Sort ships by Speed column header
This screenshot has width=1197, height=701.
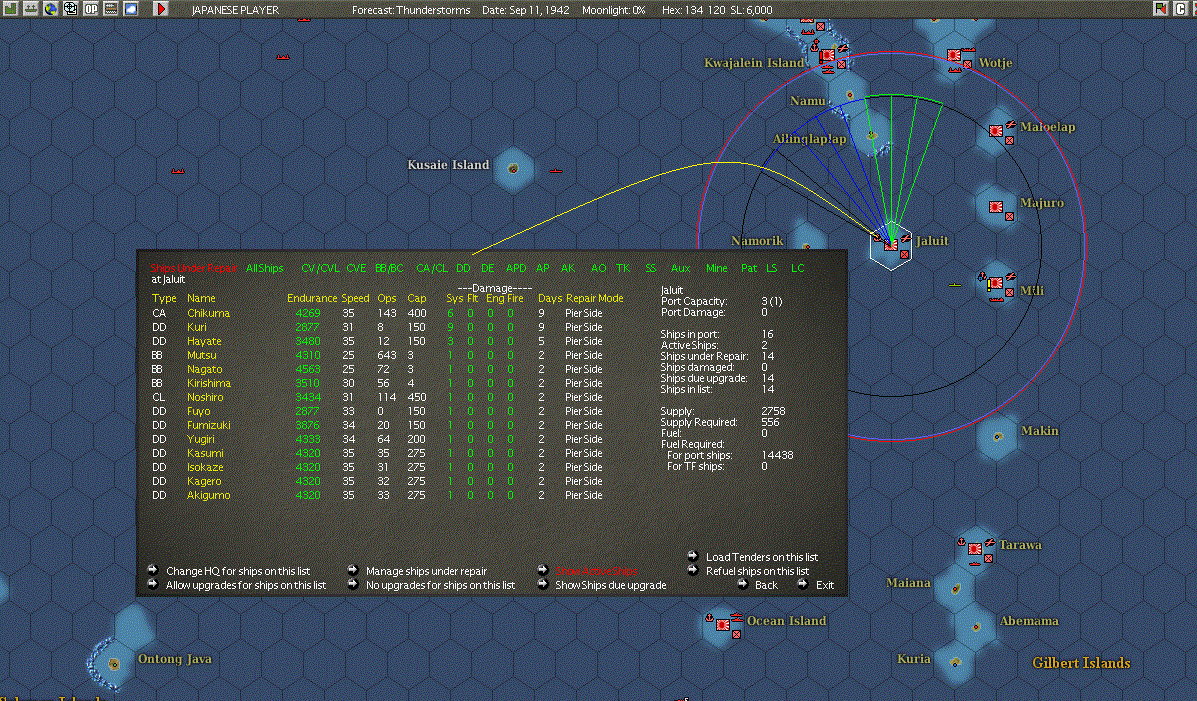tap(355, 299)
